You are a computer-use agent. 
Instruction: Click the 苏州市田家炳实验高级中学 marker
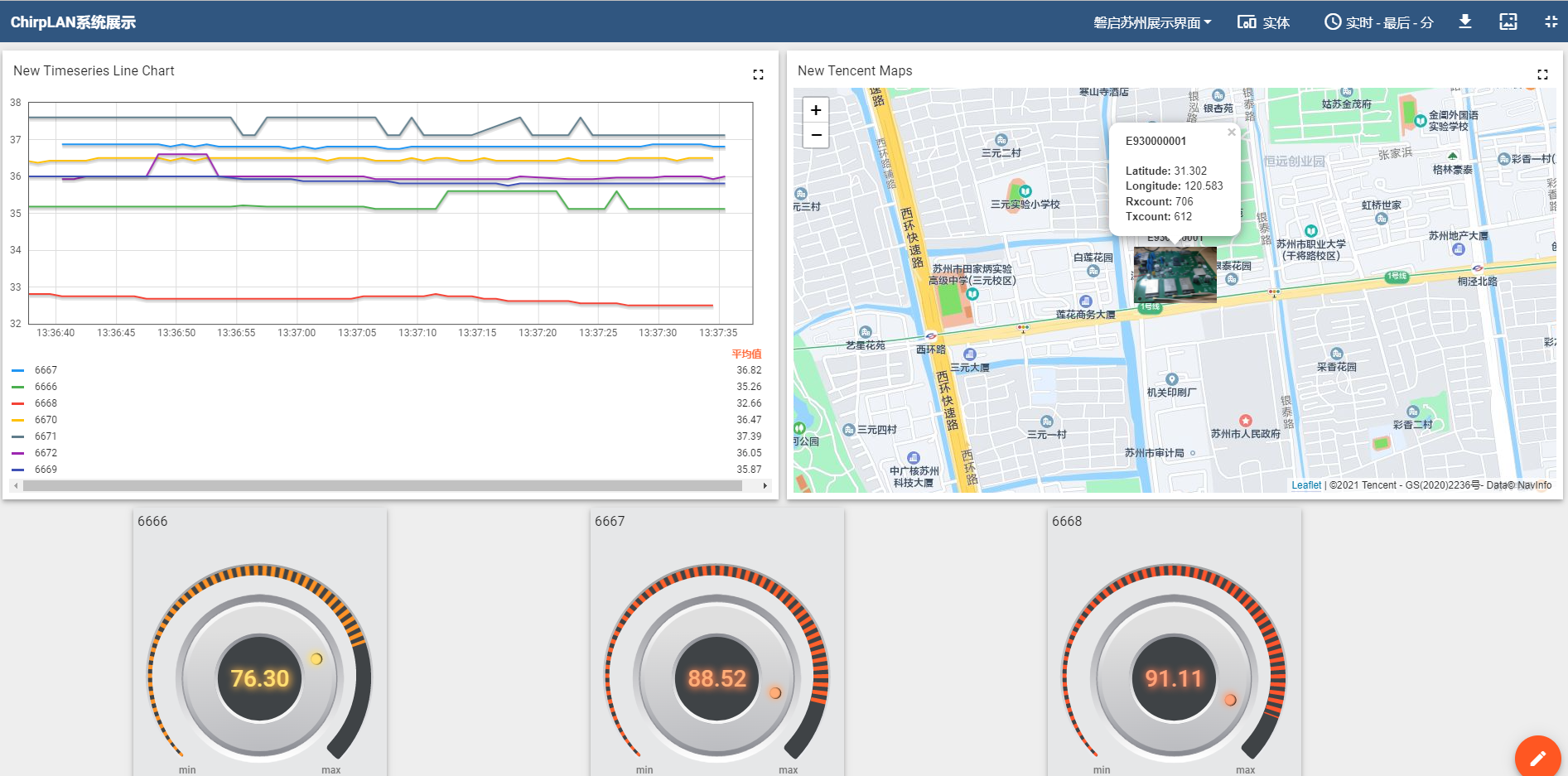click(x=972, y=293)
